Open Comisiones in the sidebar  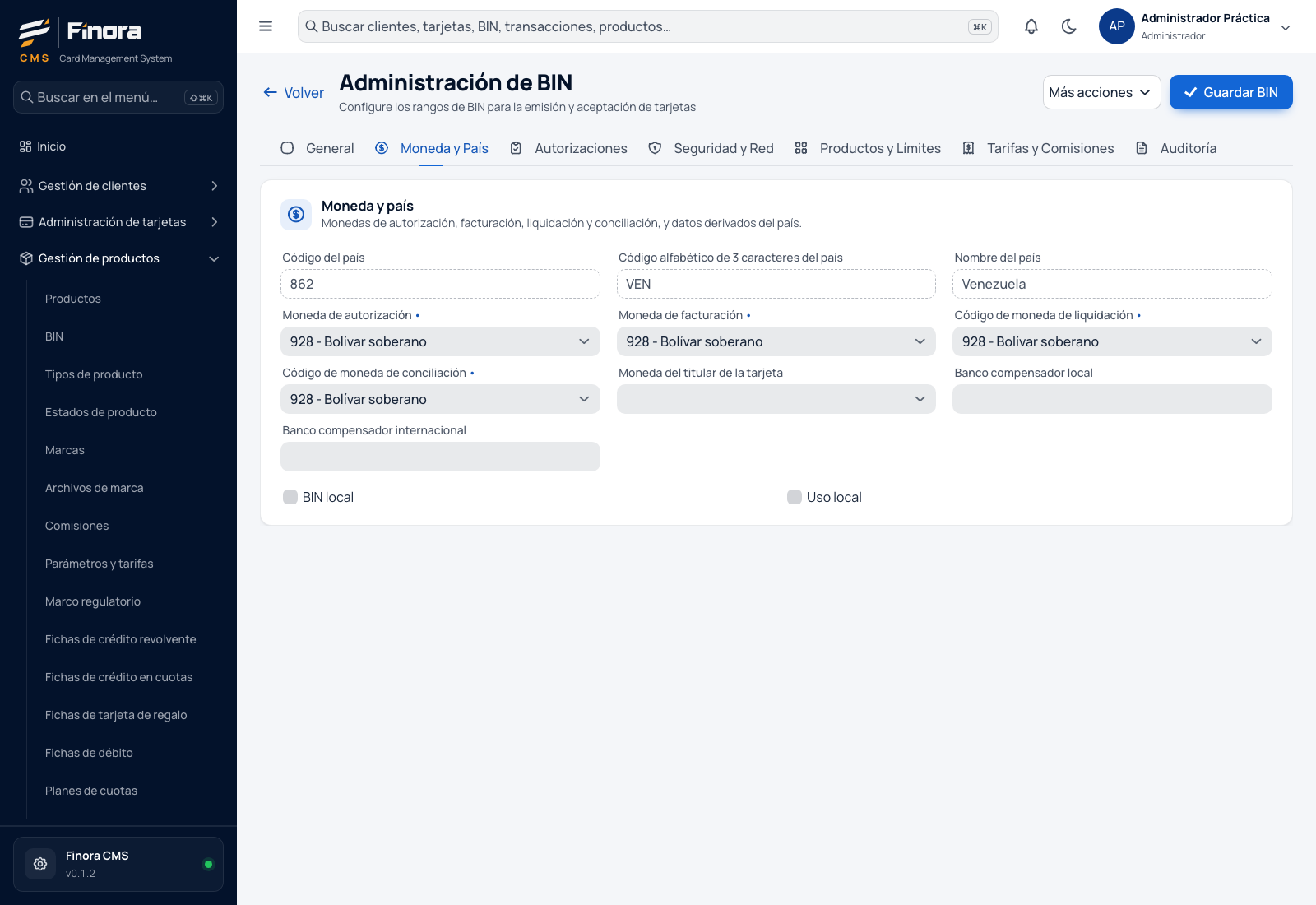tap(77, 526)
